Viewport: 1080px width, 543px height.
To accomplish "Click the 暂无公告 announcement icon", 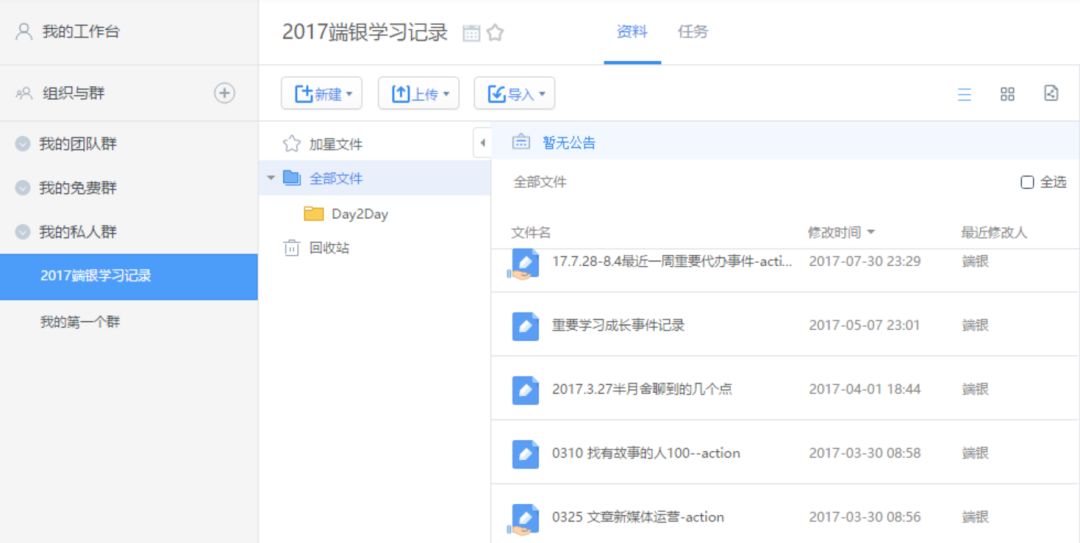I will 521,142.
